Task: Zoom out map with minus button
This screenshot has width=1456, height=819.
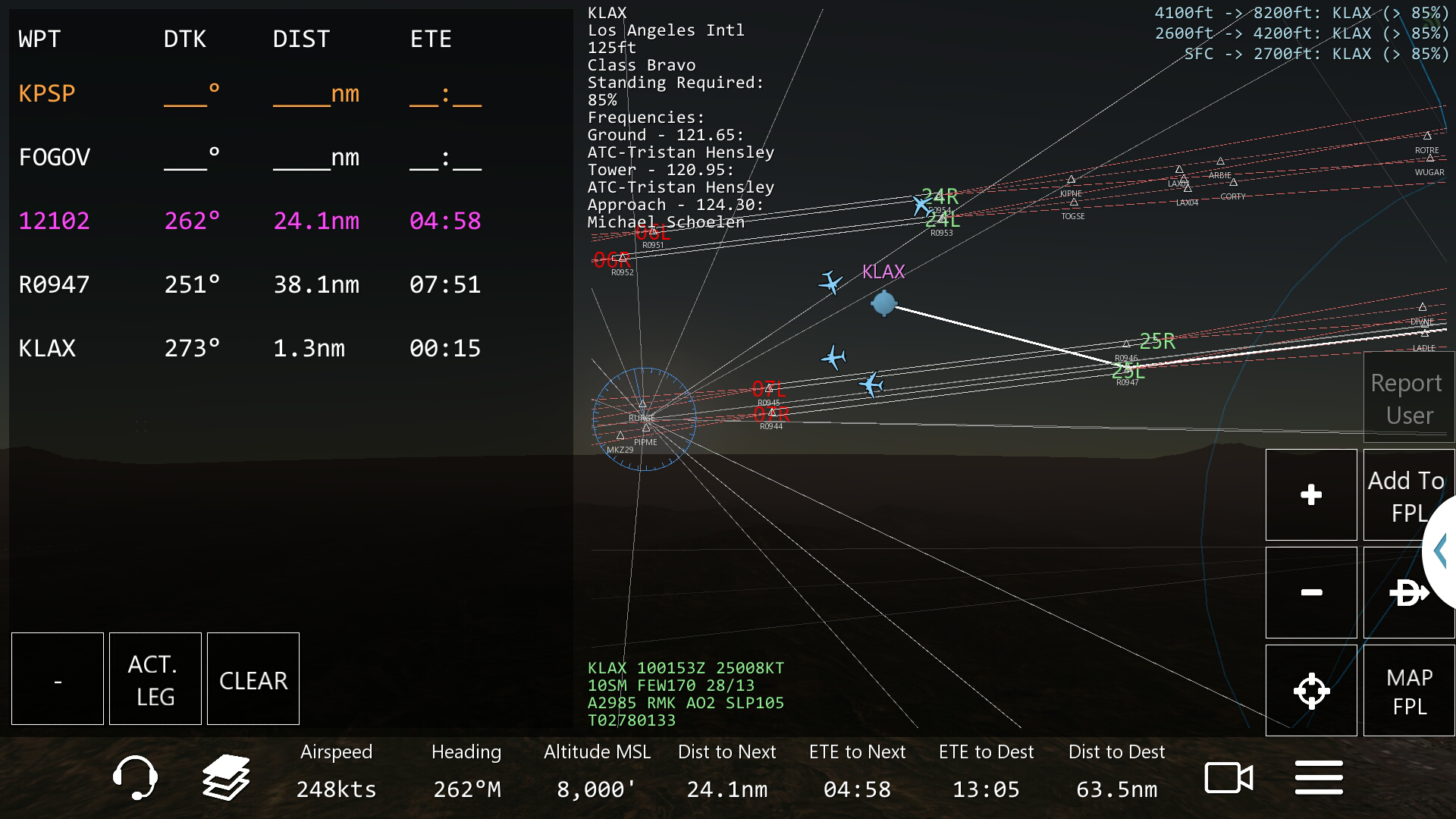Action: click(1311, 592)
